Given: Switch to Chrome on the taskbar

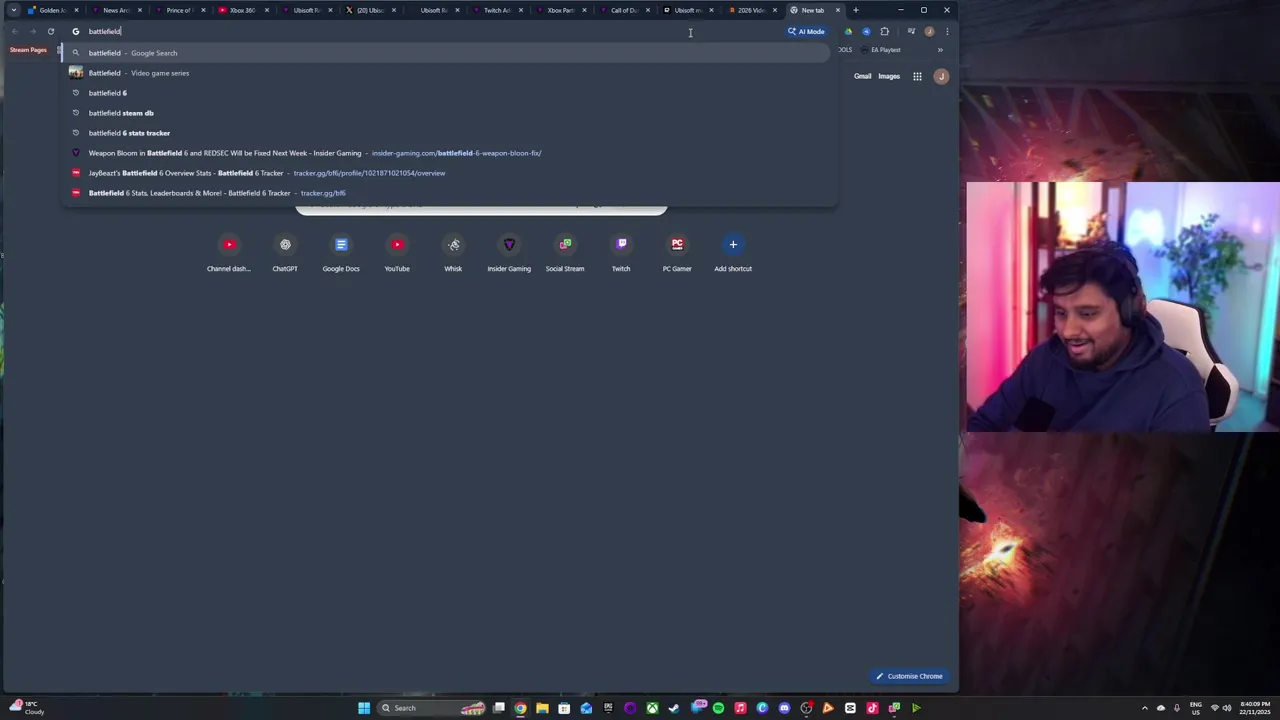Looking at the screenshot, I should point(520,708).
